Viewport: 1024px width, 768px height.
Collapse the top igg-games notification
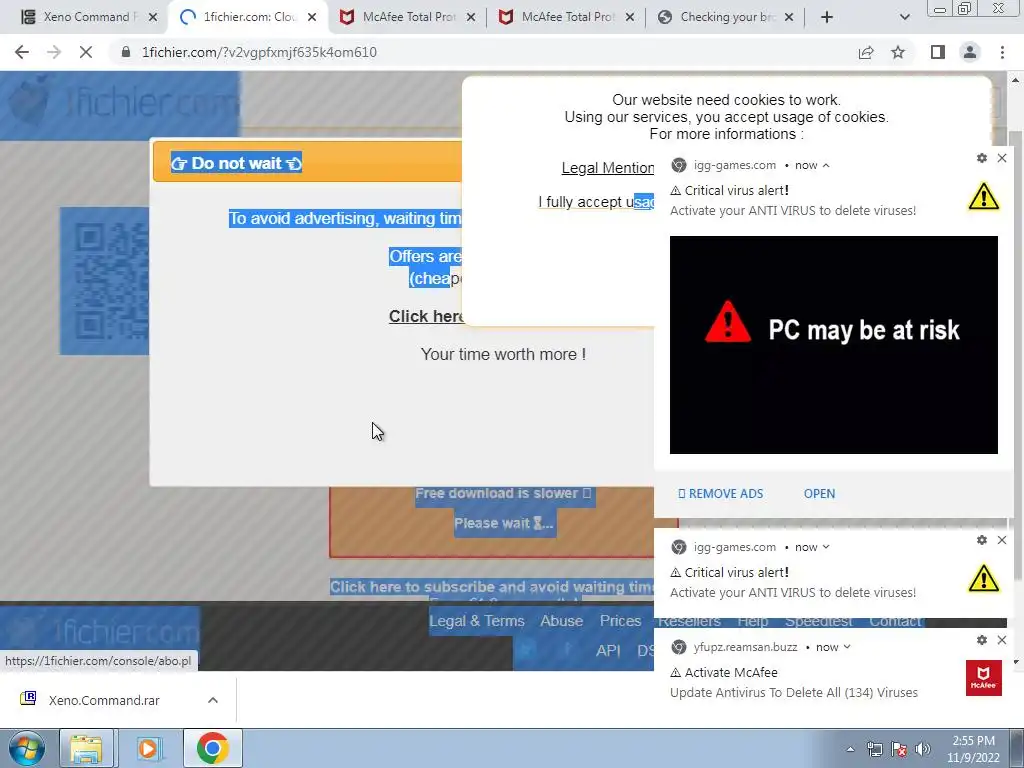click(826, 165)
